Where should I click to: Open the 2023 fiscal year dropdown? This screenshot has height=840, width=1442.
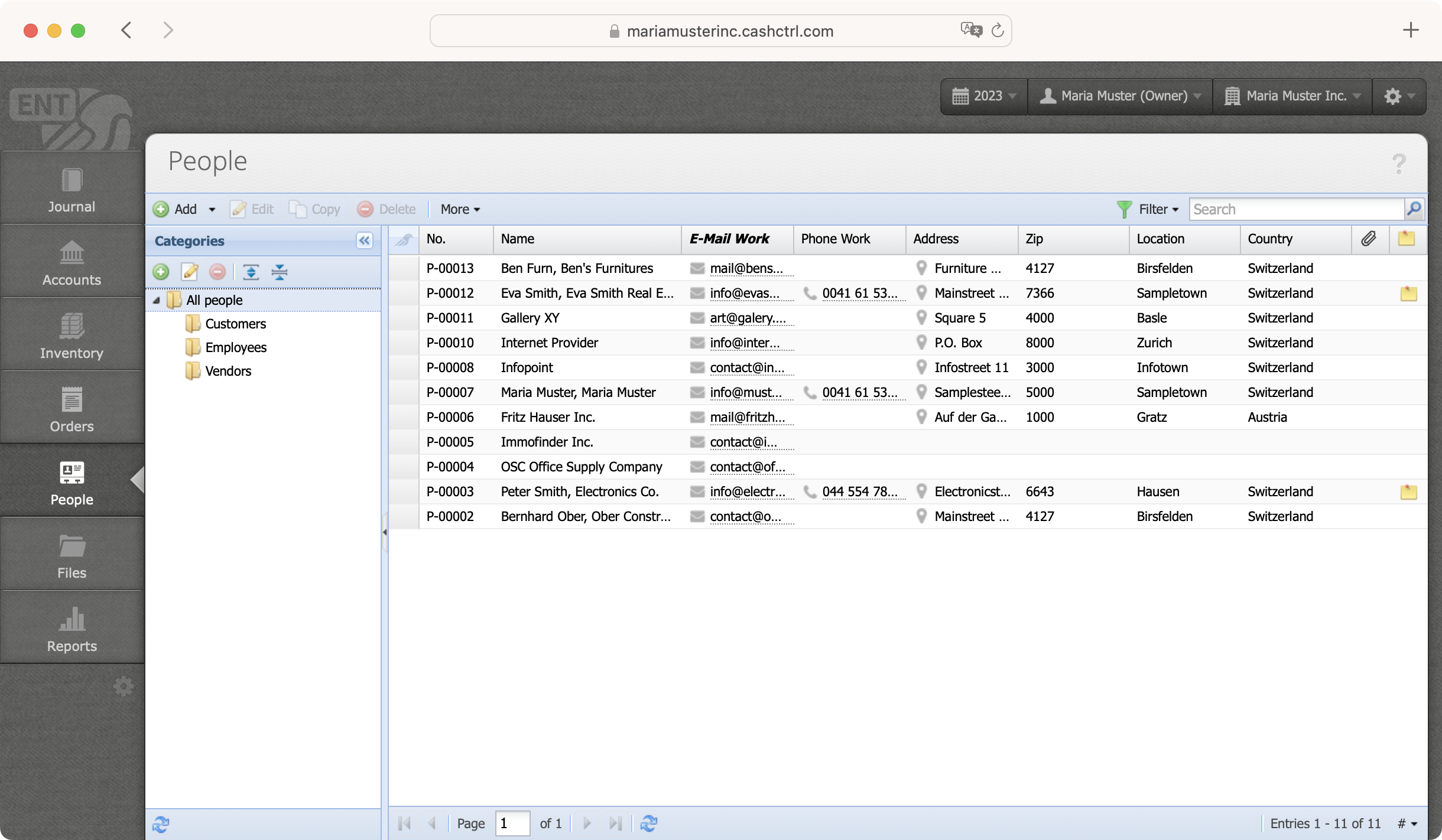pyautogui.click(x=984, y=96)
